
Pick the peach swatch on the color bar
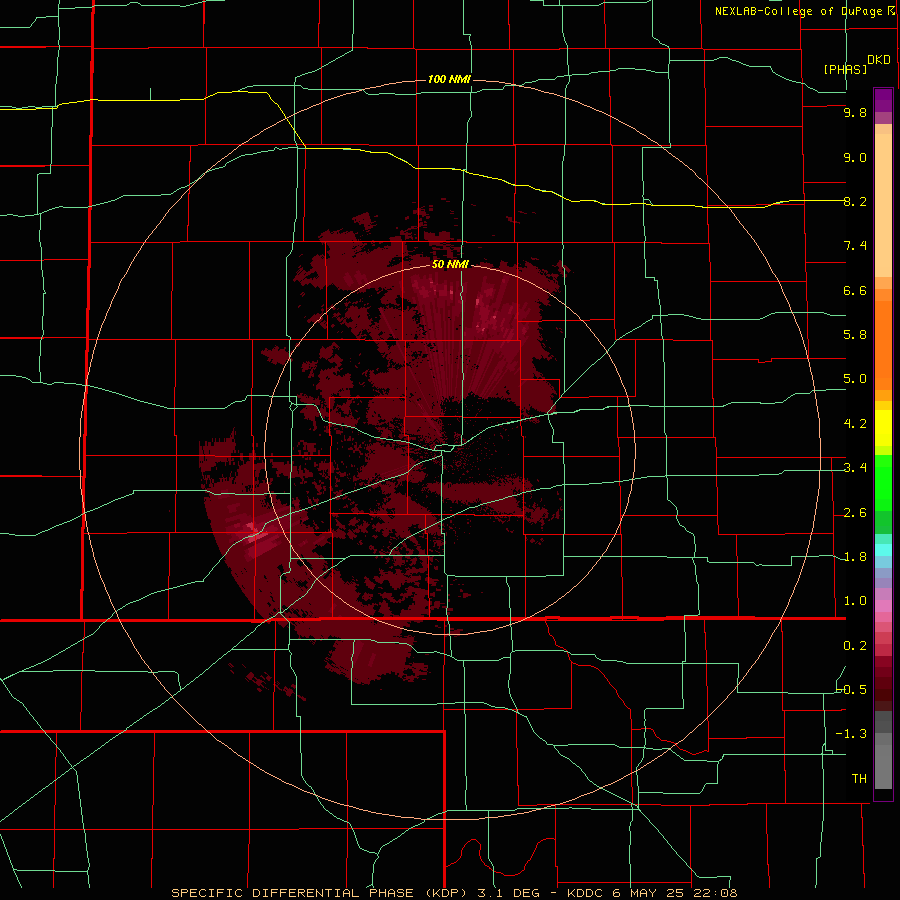click(883, 204)
